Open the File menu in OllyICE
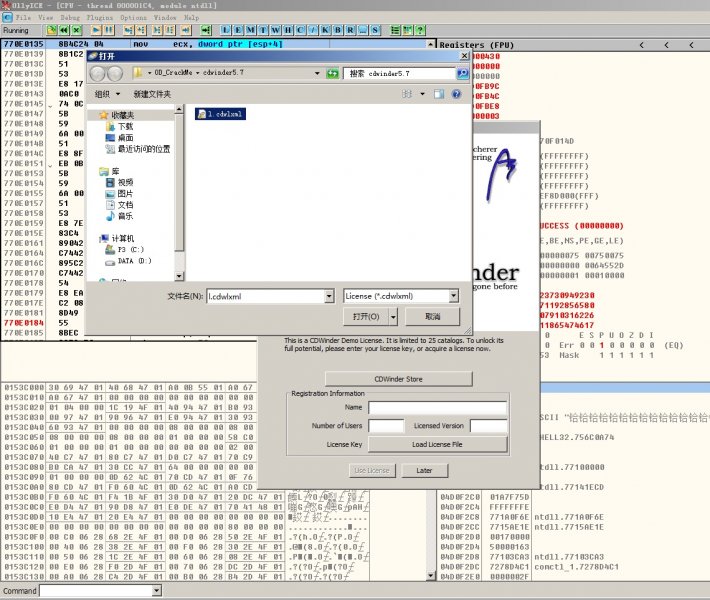This screenshot has width=710, height=600. click(23, 18)
